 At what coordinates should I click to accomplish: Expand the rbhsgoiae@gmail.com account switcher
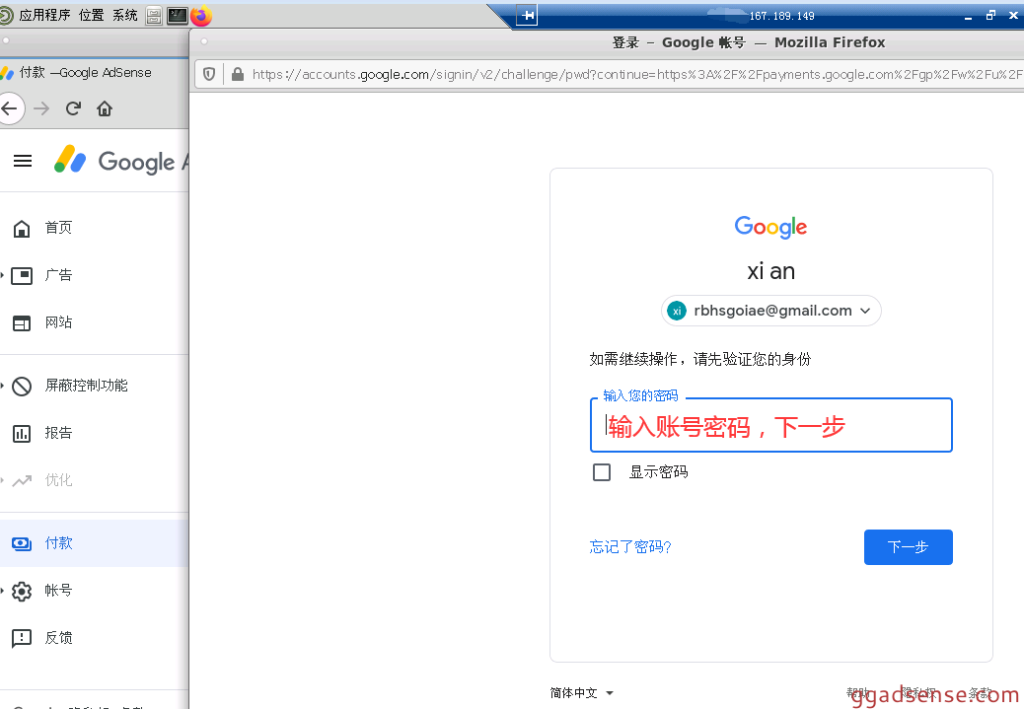point(771,311)
